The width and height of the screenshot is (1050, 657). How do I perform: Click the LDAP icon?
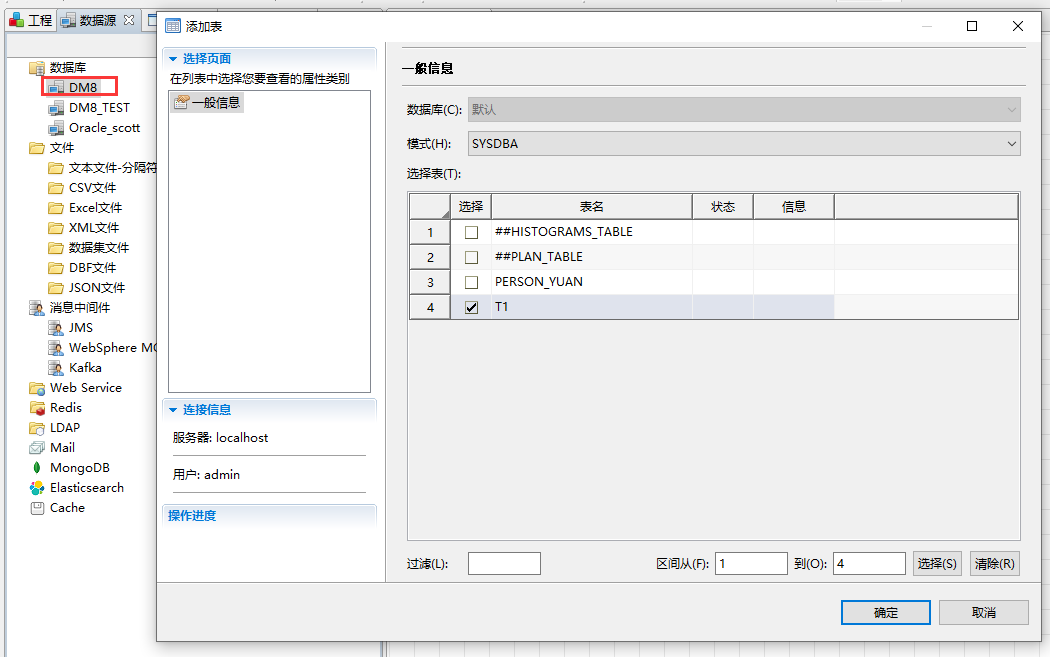[x=37, y=428]
